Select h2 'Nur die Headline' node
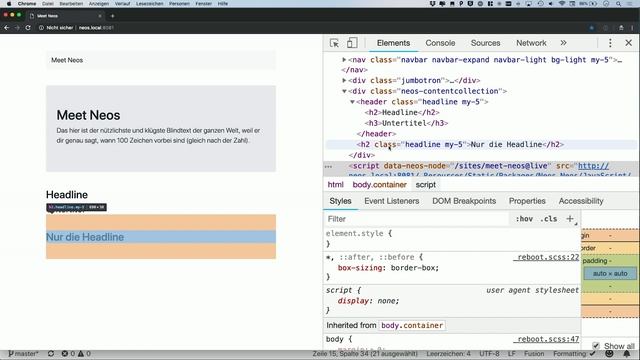 coord(460,144)
